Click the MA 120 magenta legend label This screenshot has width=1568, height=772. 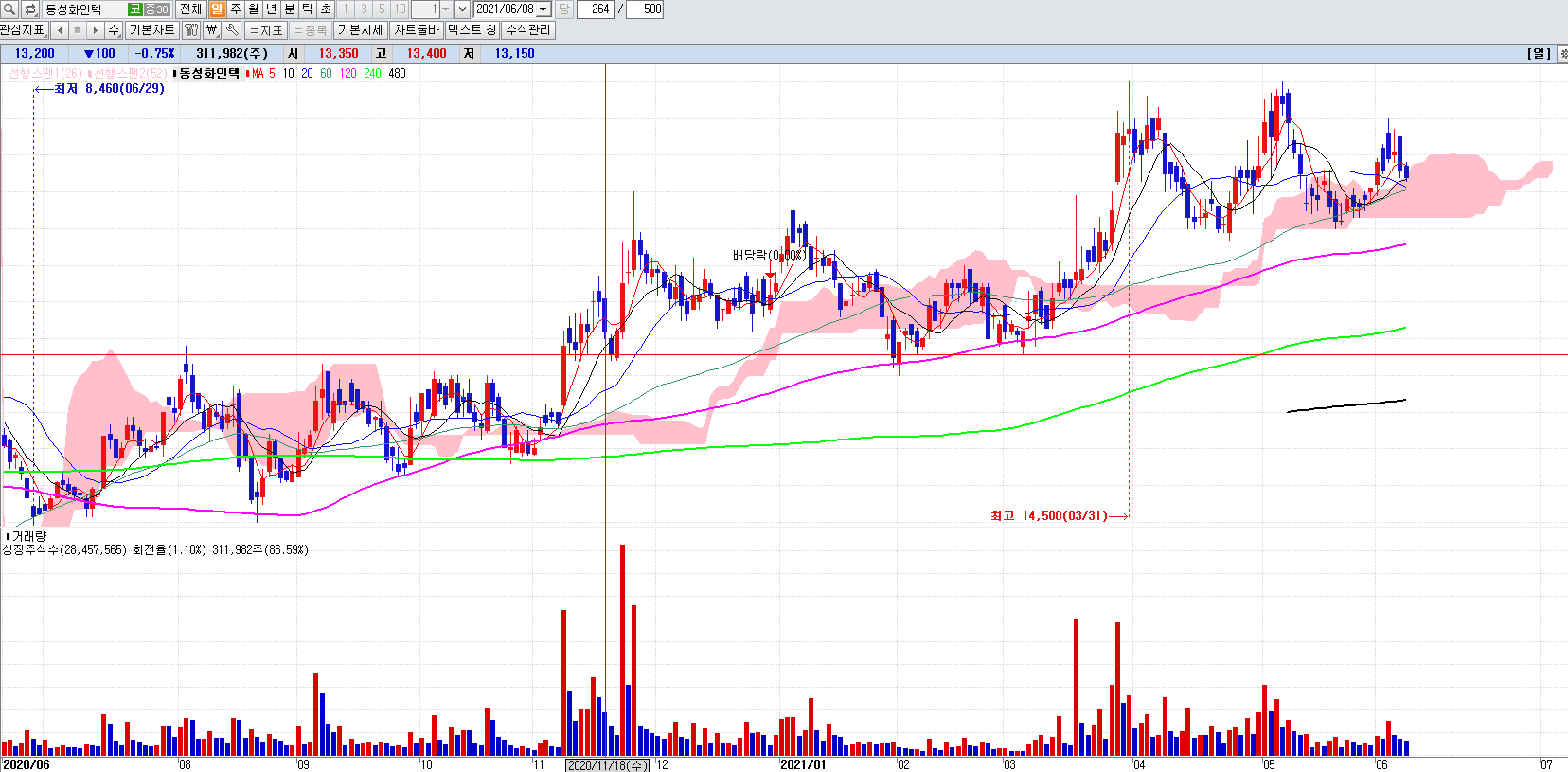(347, 73)
